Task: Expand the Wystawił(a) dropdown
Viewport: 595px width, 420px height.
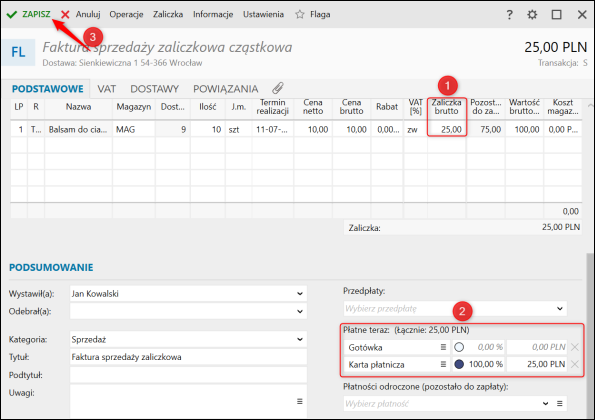Action: pyautogui.click(x=300, y=294)
